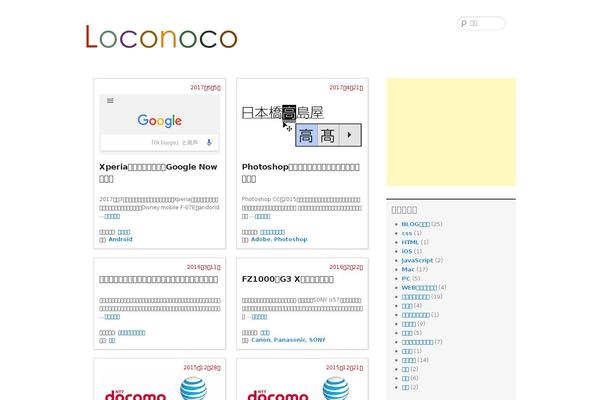Click the SONY tag link
This screenshot has width=600, height=400.
[x=317, y=340]
